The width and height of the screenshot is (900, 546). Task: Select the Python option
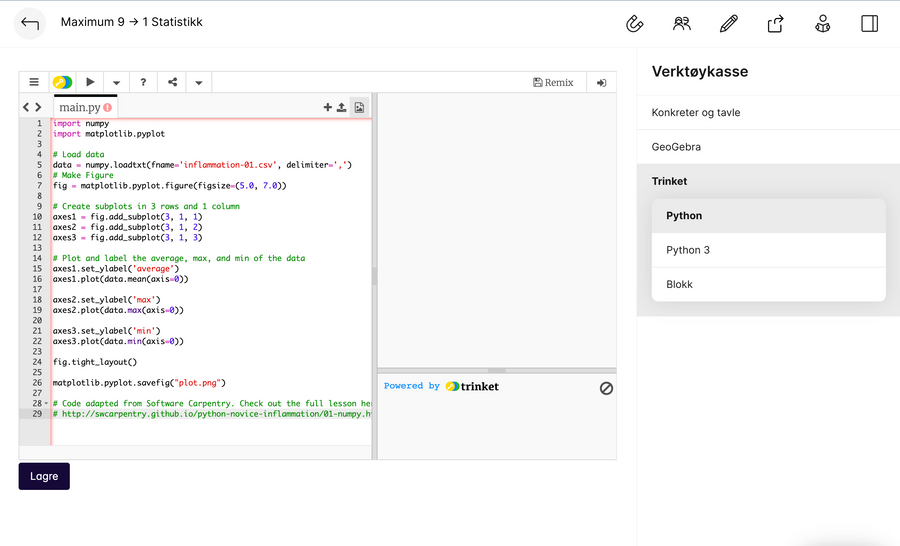point(769,216)
